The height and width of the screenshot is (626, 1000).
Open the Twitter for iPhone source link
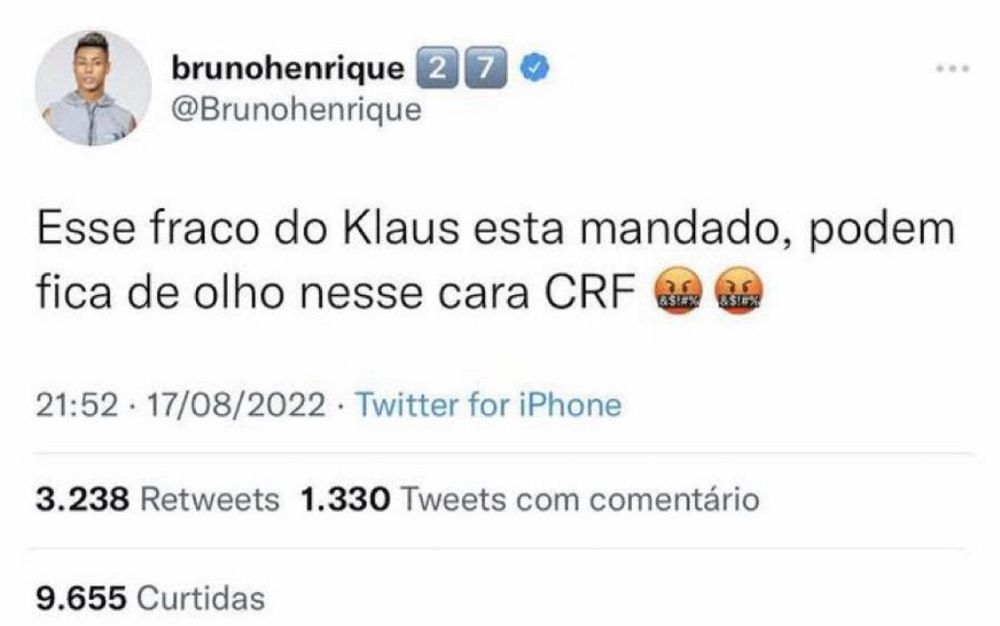489,404
